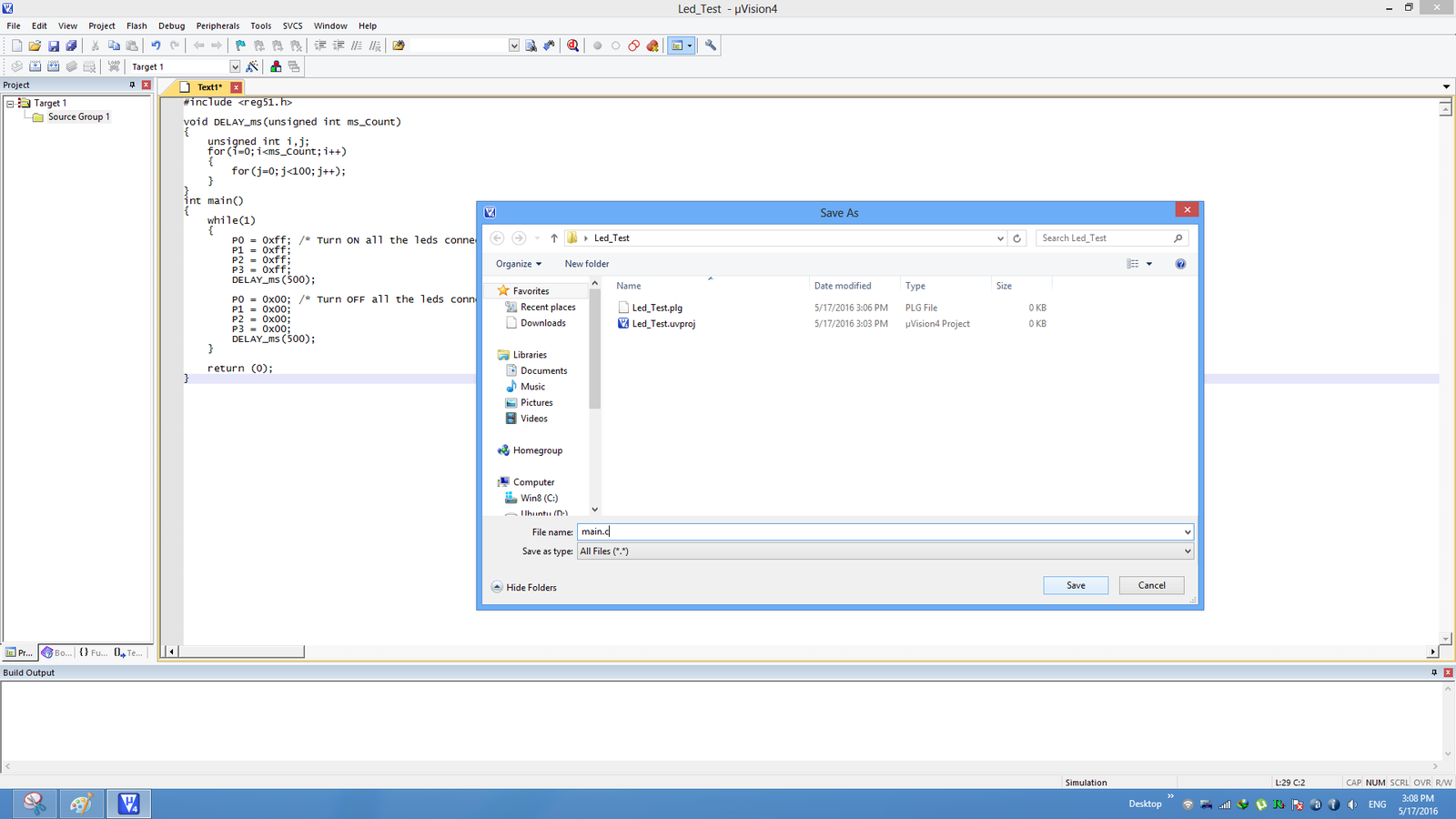Switch to the Text1* editor tab
1456x819 pixels.
click(x=210, y=87)
